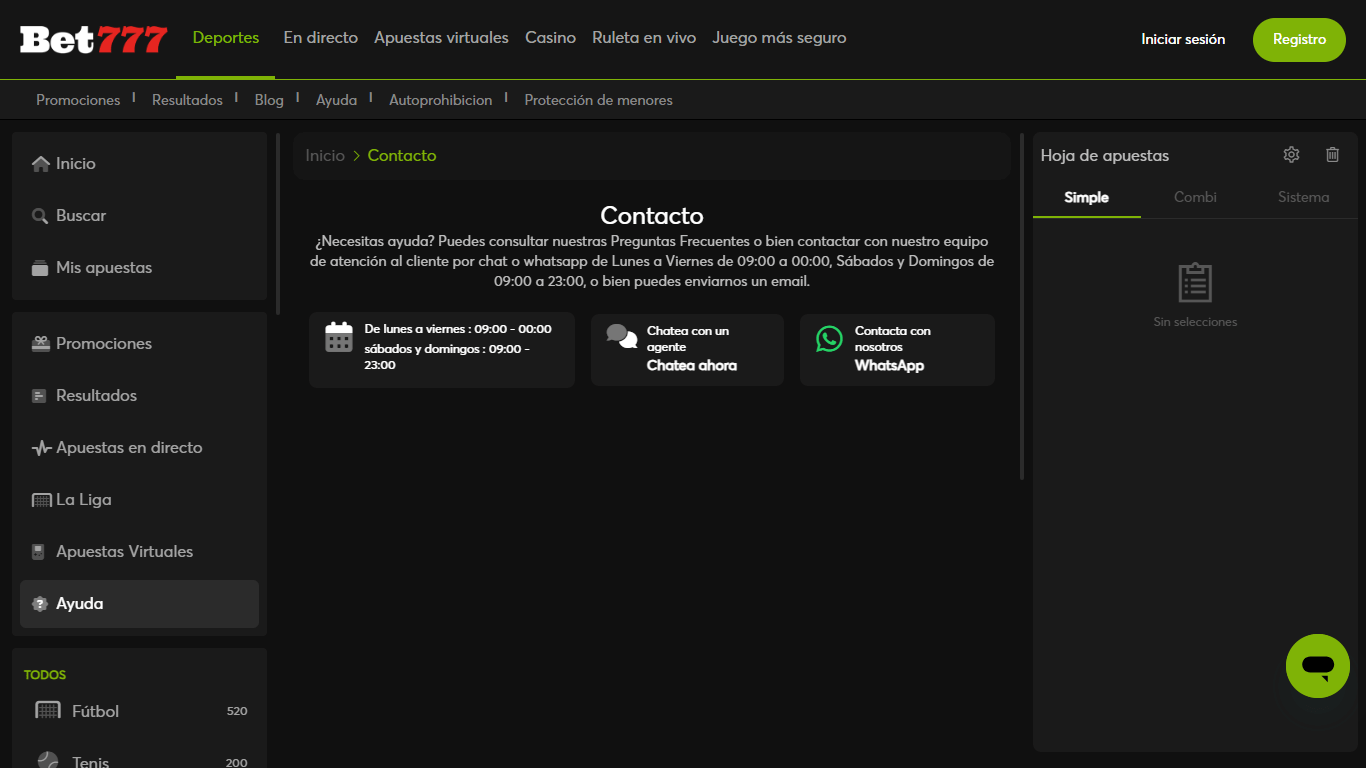The width and height of the screenshot is (1366, 768).
Task: Open En directo in top navigation
Action: [x=321, y=38]
